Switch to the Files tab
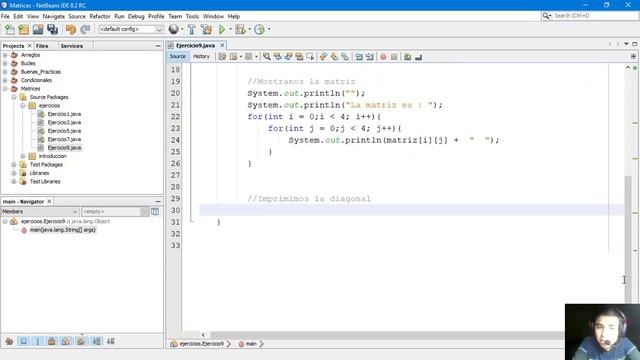Viewport: 640px width, 360px height. tap(42, 46)
